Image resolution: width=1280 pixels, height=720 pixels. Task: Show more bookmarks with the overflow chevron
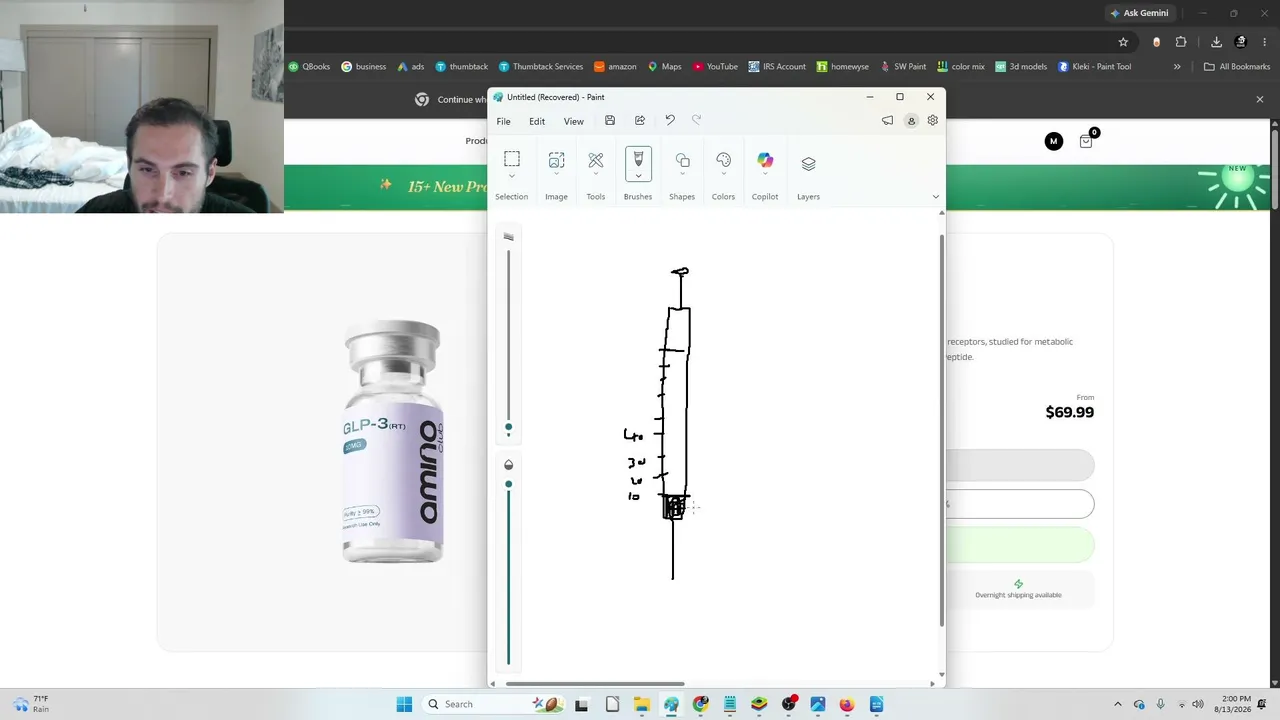tap(1177, 67)
